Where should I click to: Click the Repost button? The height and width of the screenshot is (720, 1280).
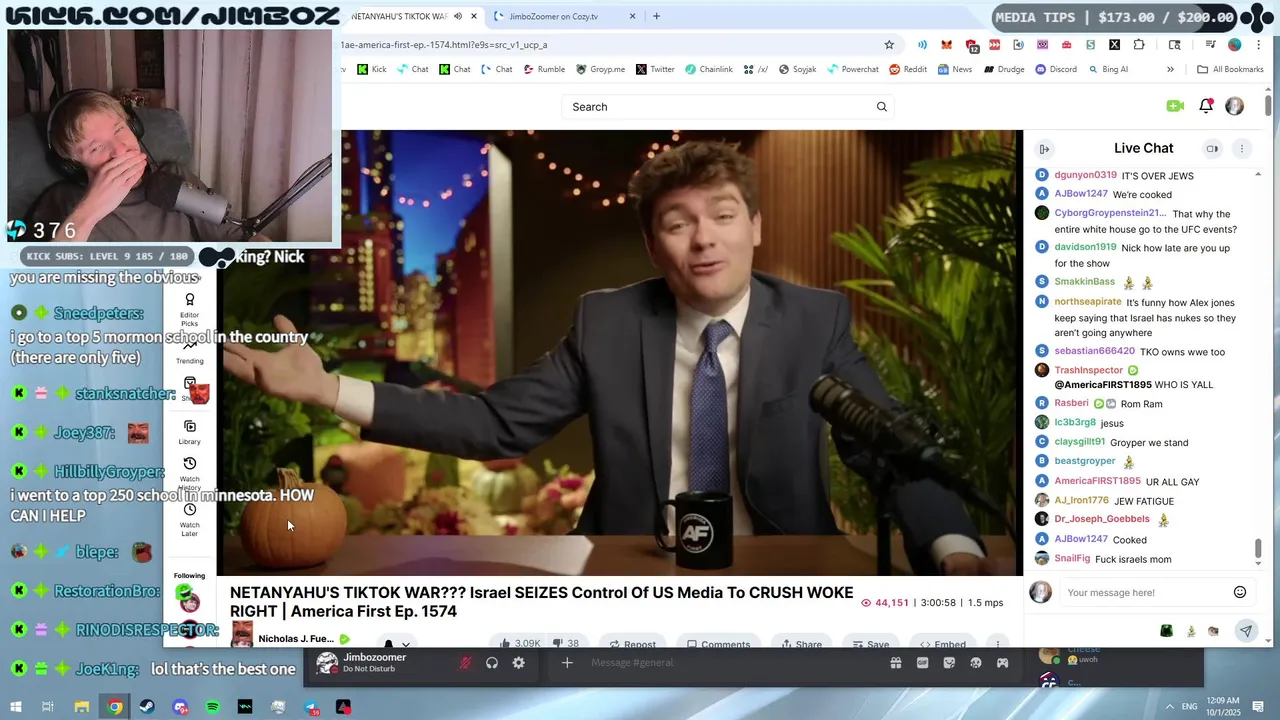[x=632, y=644]
